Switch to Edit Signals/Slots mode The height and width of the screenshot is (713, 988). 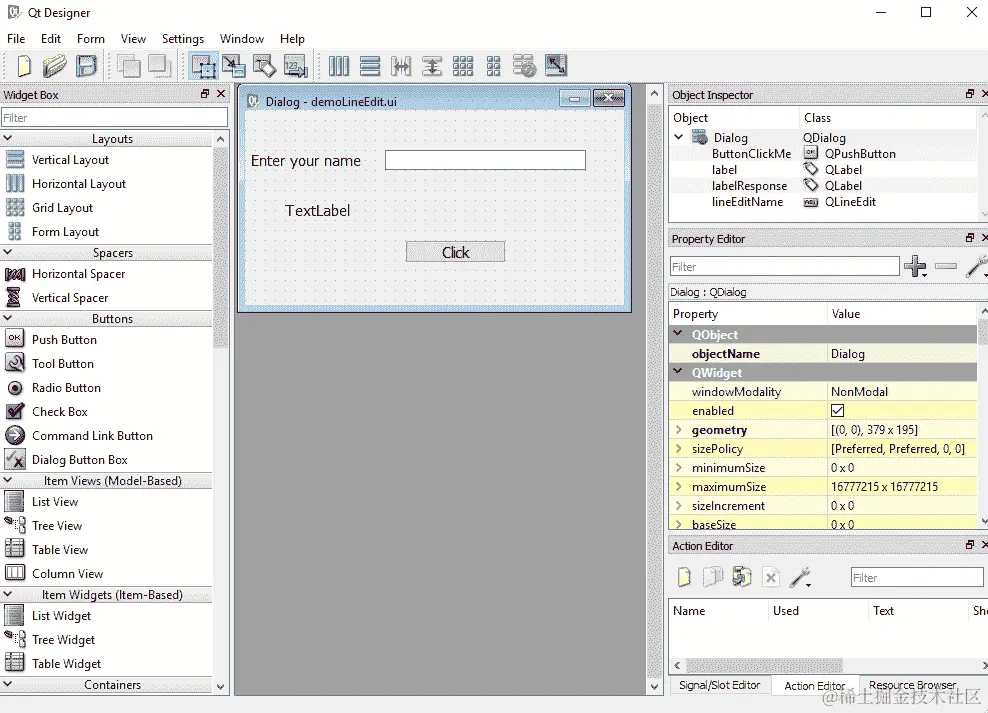(x=234, y=66)
